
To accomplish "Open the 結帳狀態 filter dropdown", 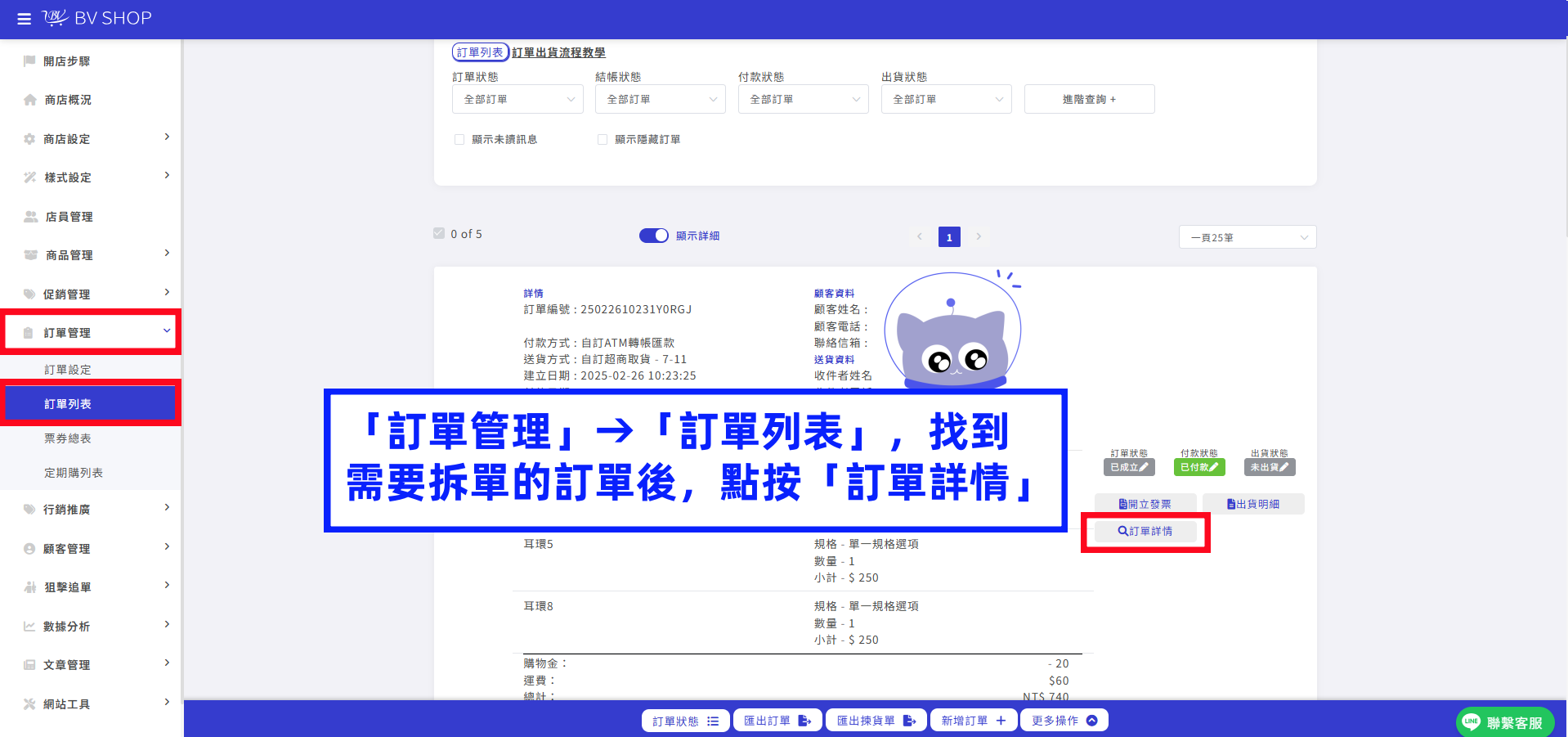I will (x=661, y=99).
